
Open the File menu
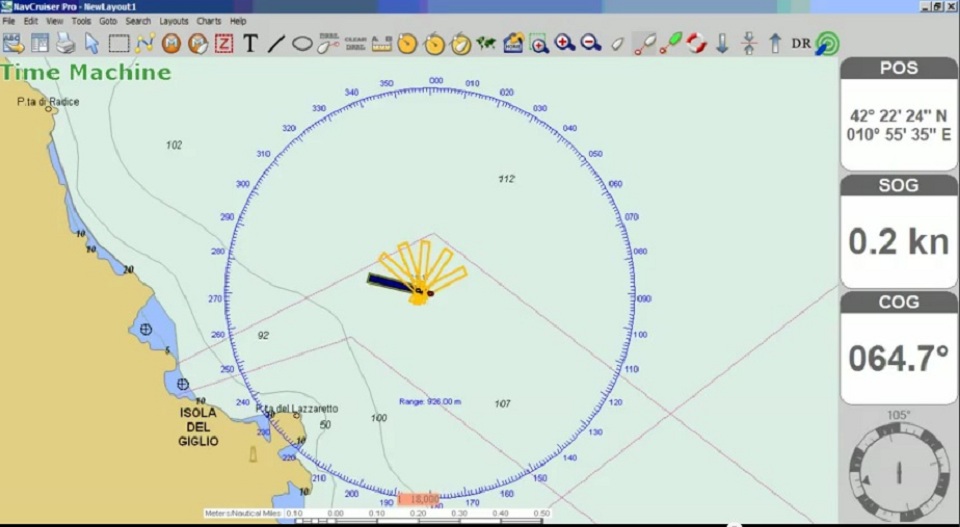coord(9,21)
